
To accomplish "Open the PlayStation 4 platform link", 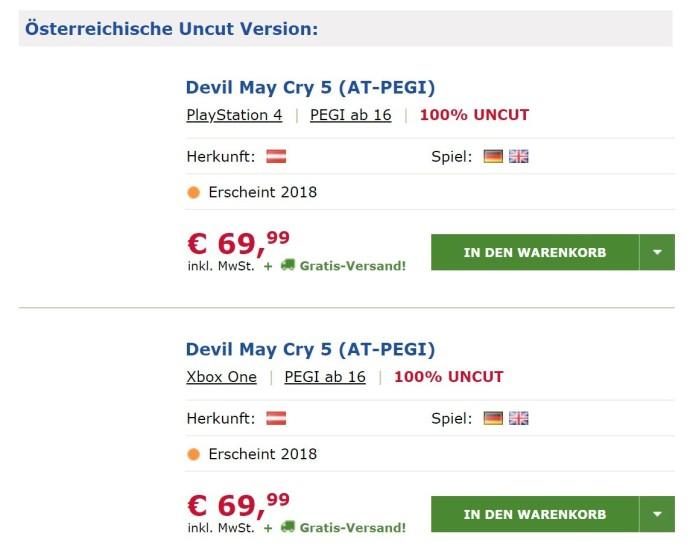I will pyautogui.click(x=234, y=115).
